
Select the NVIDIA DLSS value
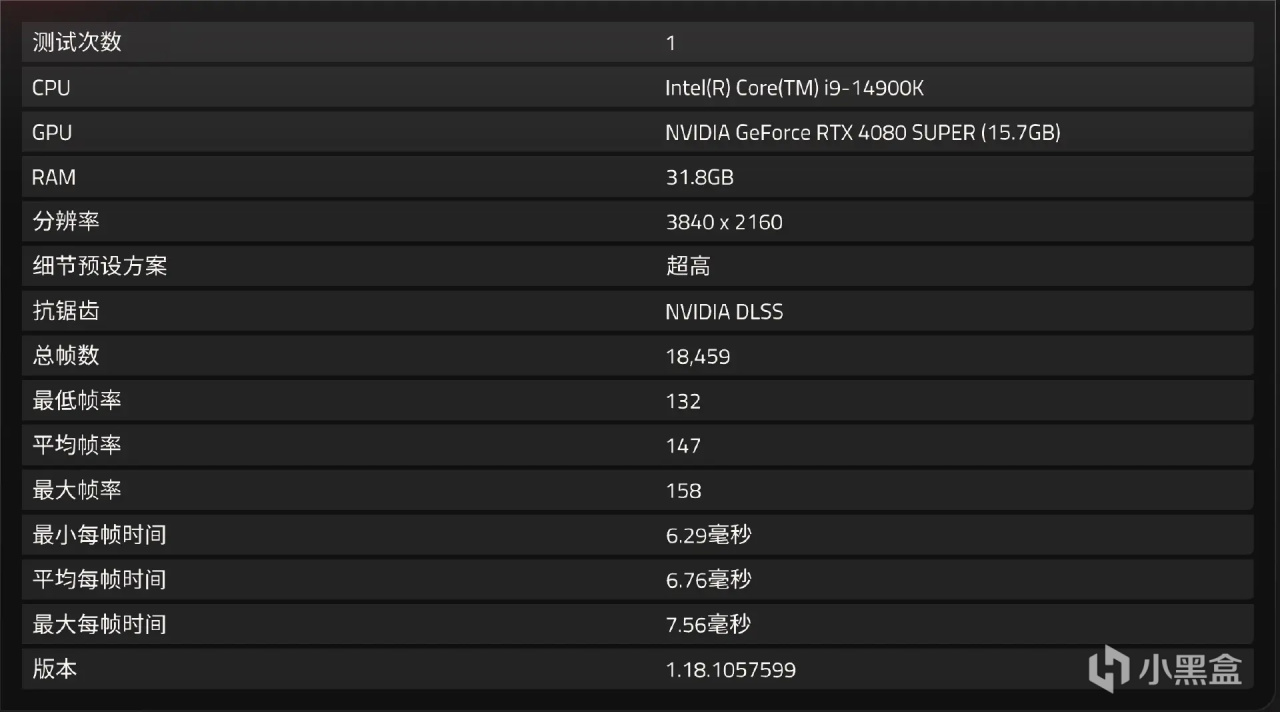point(724,312)
